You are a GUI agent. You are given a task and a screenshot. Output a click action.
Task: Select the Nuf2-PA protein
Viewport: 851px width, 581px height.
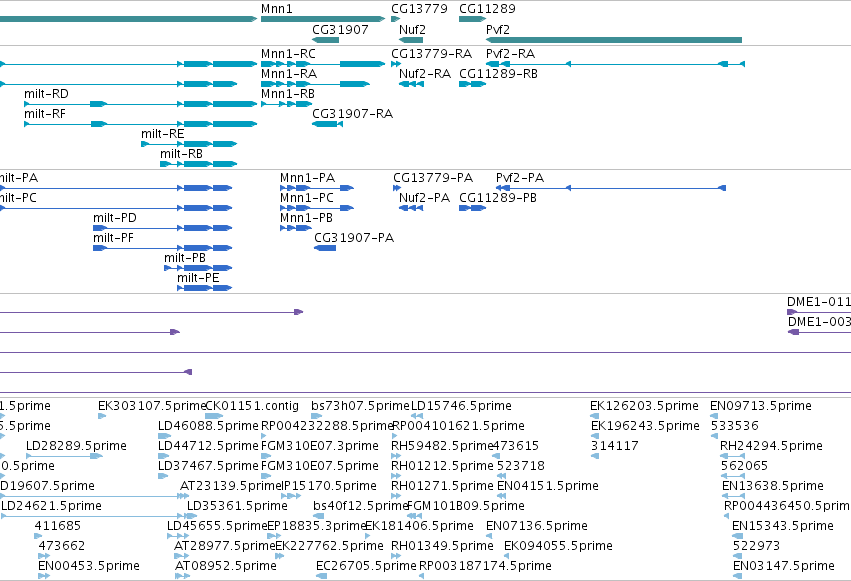click(411, 208)
